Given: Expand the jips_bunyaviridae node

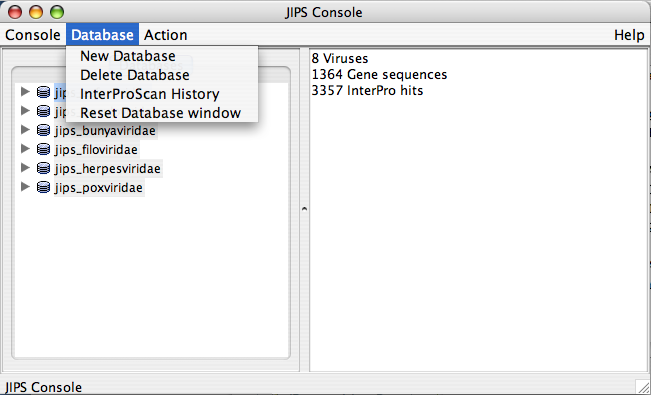Looking at the screenshot, I should pyautogui.click(x=25, y=130).
